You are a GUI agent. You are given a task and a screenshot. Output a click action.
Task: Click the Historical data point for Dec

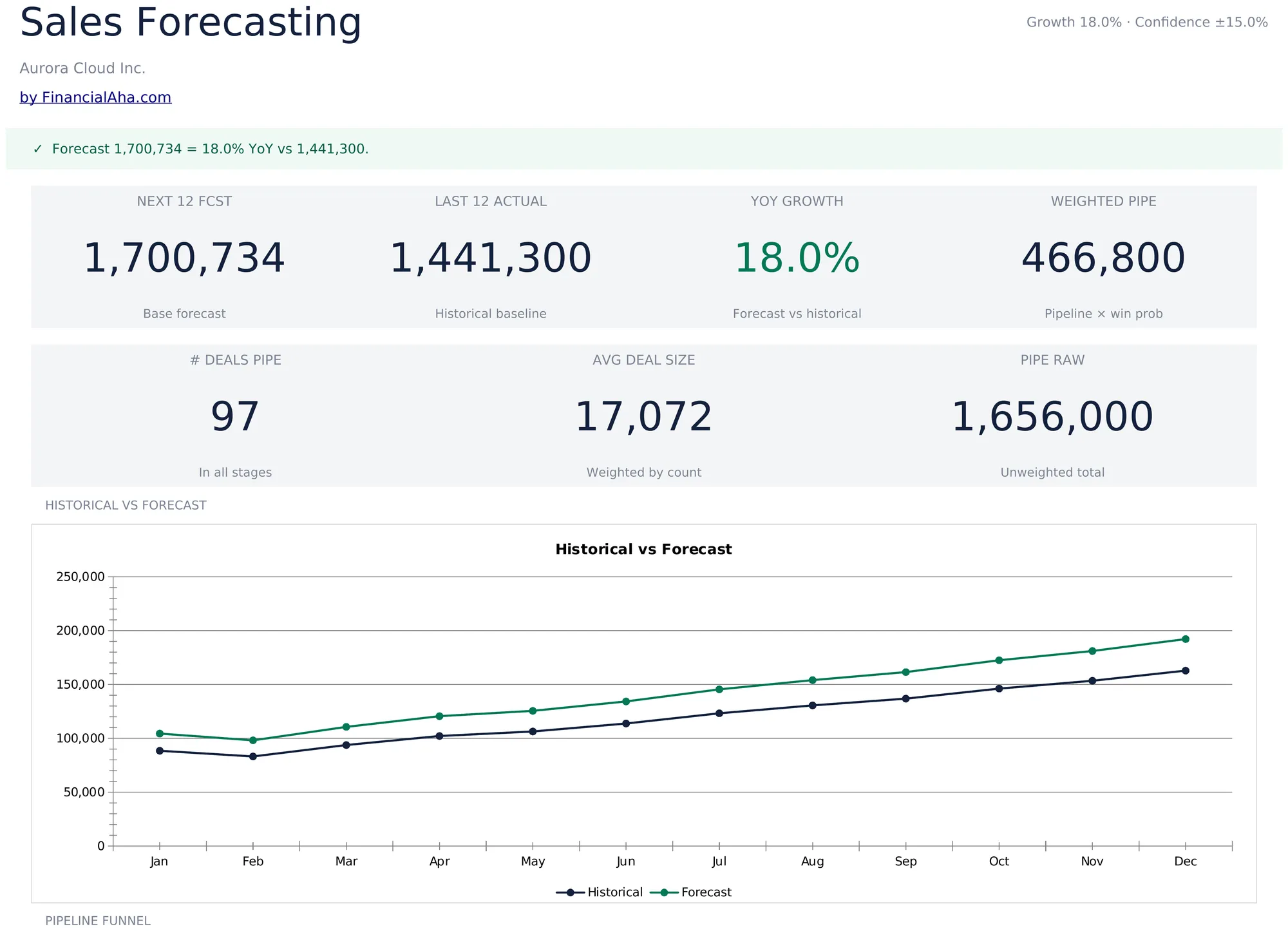click(x=1186, y=671)
